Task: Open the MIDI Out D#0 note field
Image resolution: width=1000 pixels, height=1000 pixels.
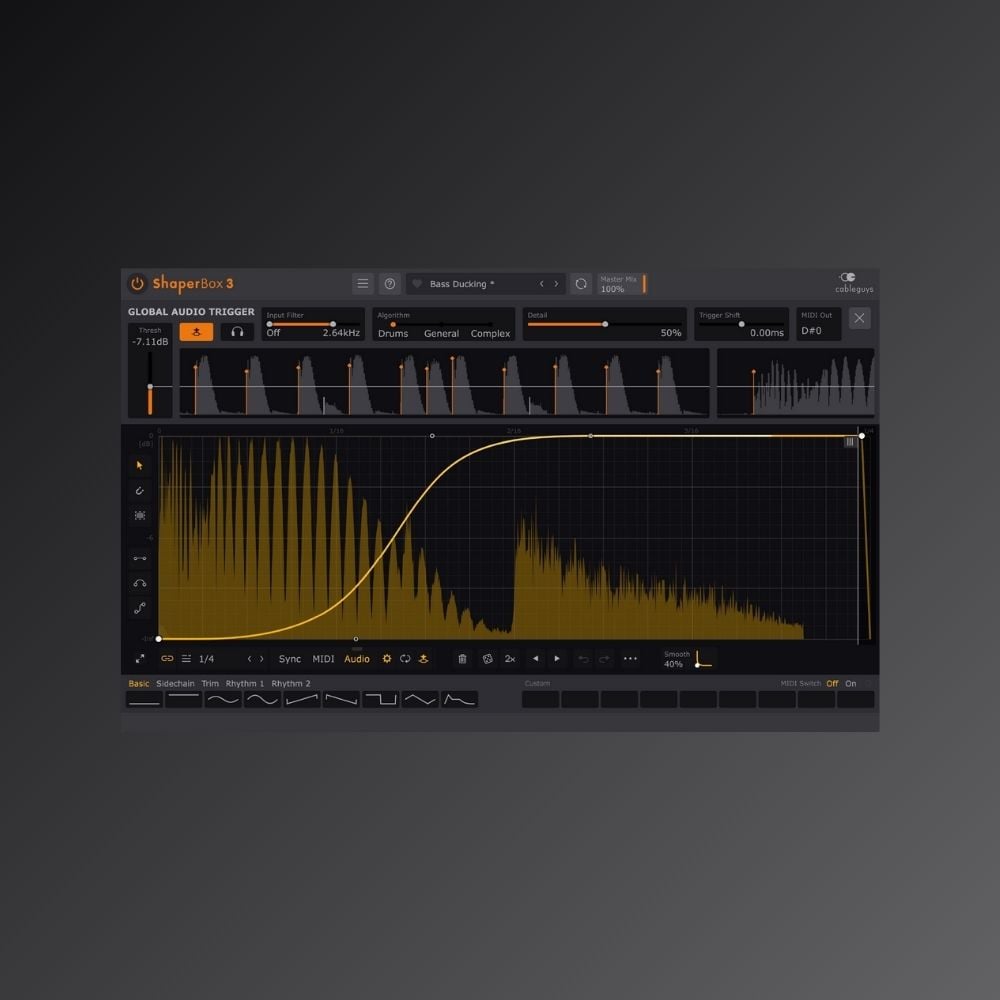Action: (818, 324)
